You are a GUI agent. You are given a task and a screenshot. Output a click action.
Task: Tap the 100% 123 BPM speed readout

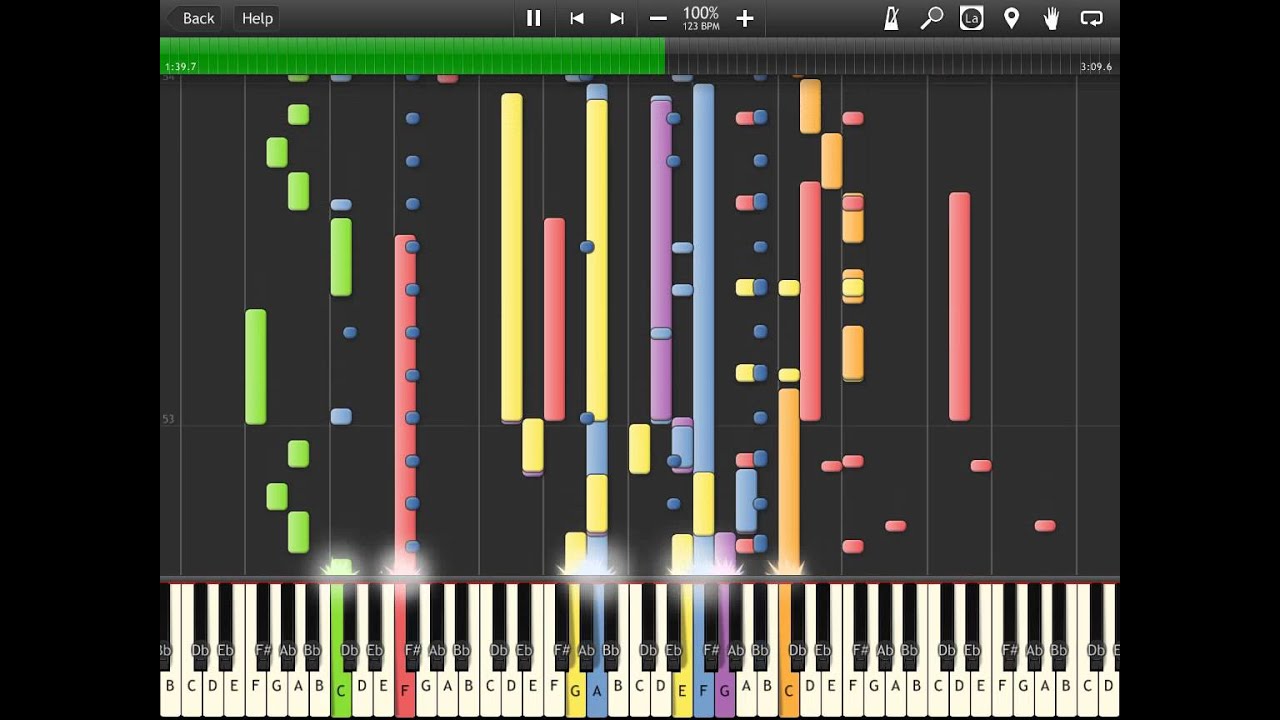(701, 18)
